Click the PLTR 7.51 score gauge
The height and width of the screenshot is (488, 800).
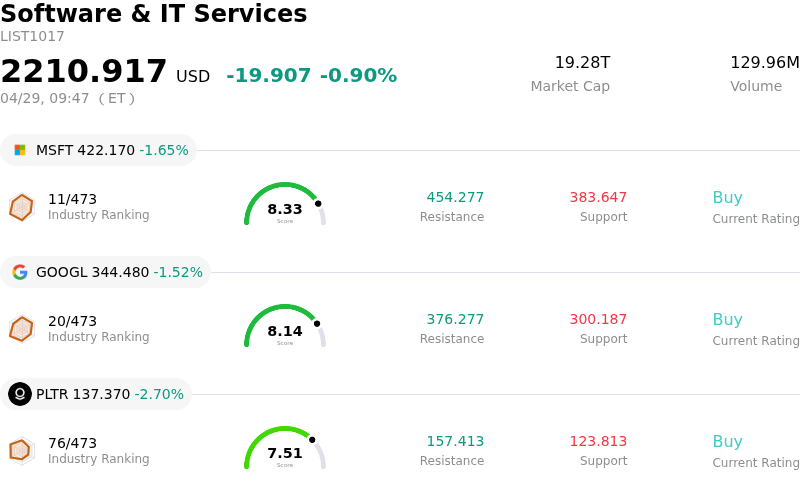[285, 450]
